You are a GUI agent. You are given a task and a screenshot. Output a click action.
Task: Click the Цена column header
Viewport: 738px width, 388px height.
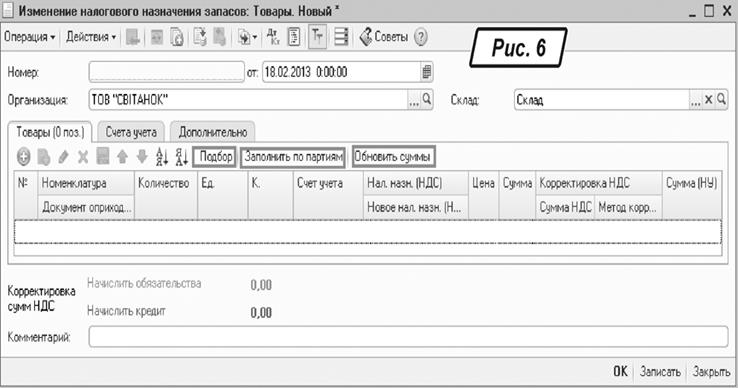[483, 195]
